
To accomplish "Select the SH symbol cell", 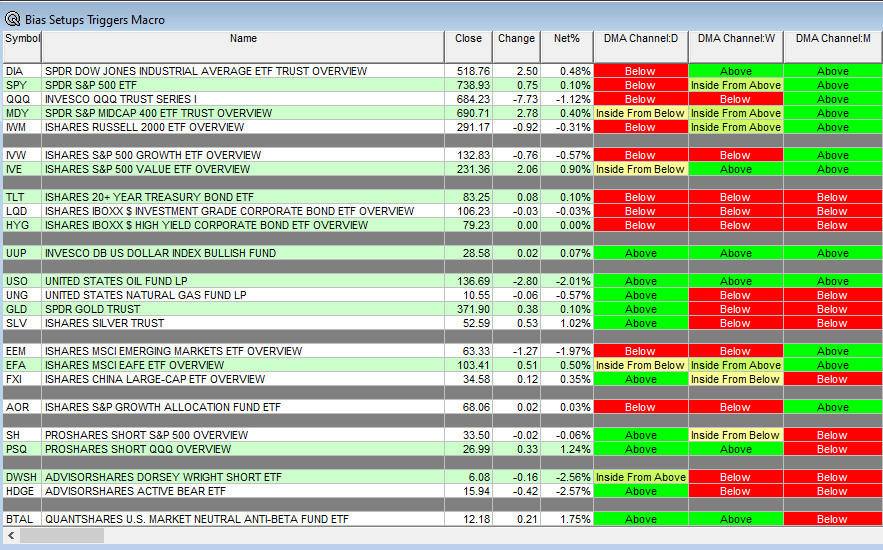I will 22,435.
